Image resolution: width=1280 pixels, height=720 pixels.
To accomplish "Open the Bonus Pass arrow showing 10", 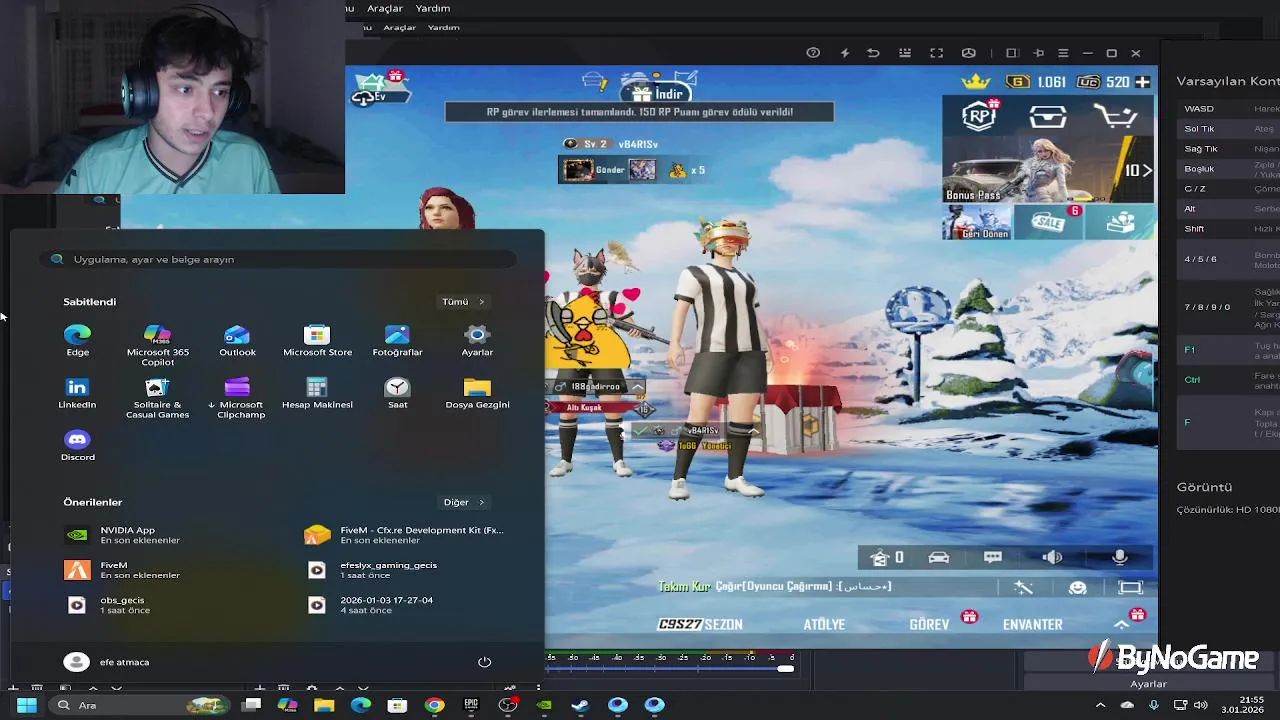I will pos(1138,170).
